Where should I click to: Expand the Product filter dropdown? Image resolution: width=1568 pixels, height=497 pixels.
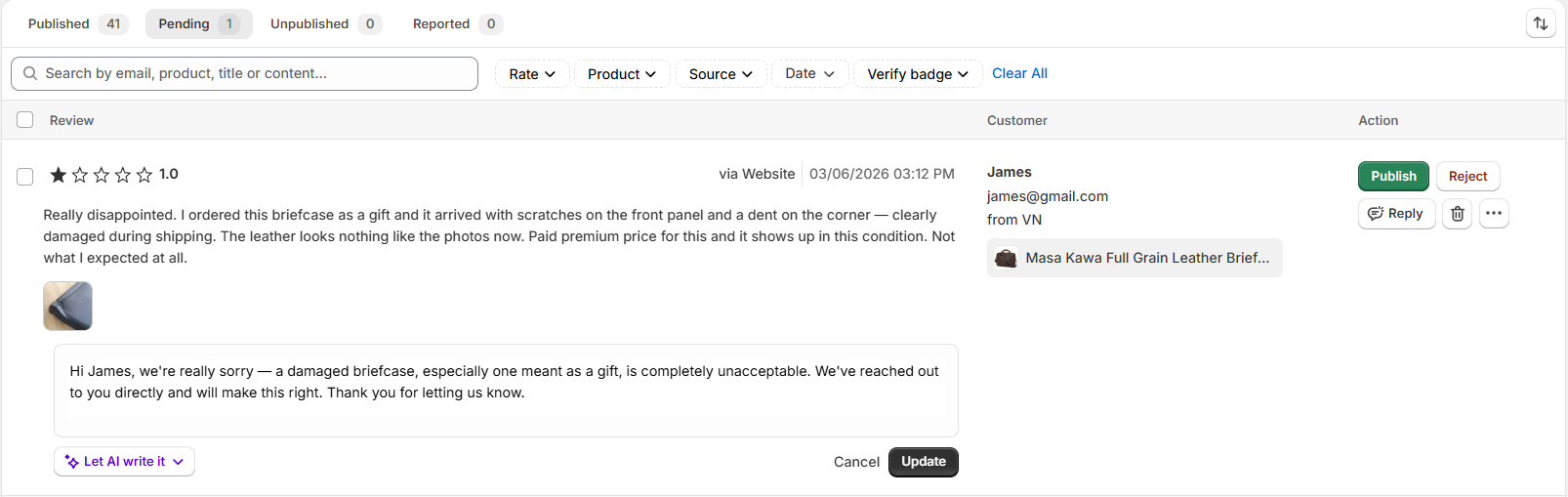[622, 74]
